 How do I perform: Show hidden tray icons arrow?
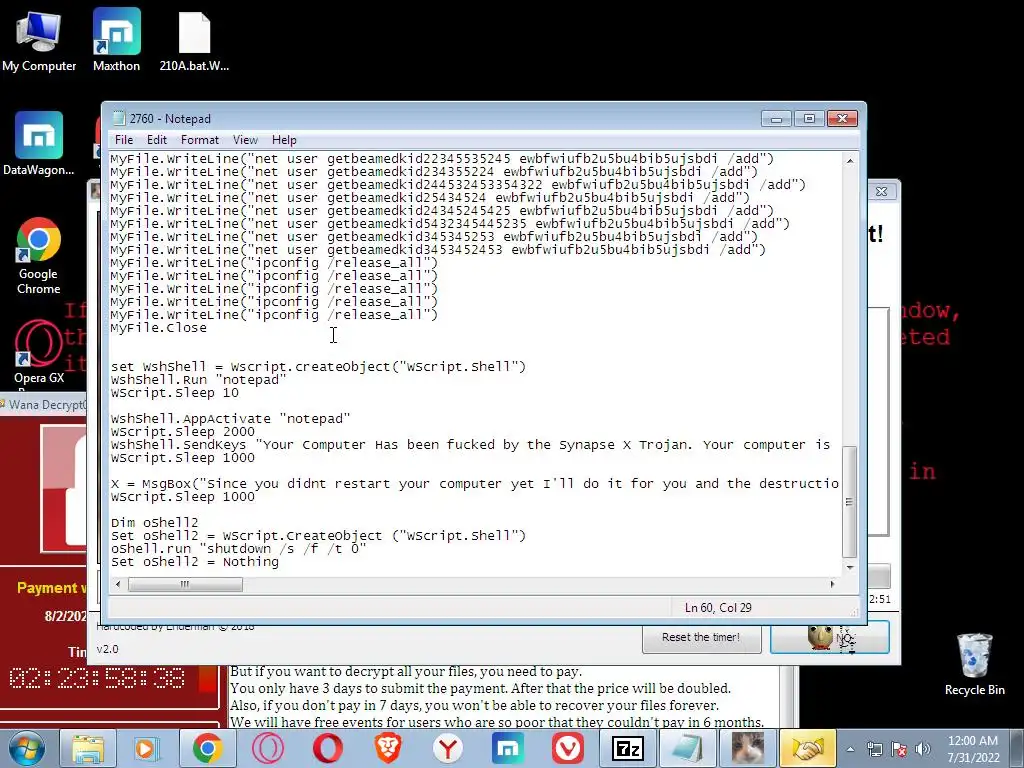point(850,749)
